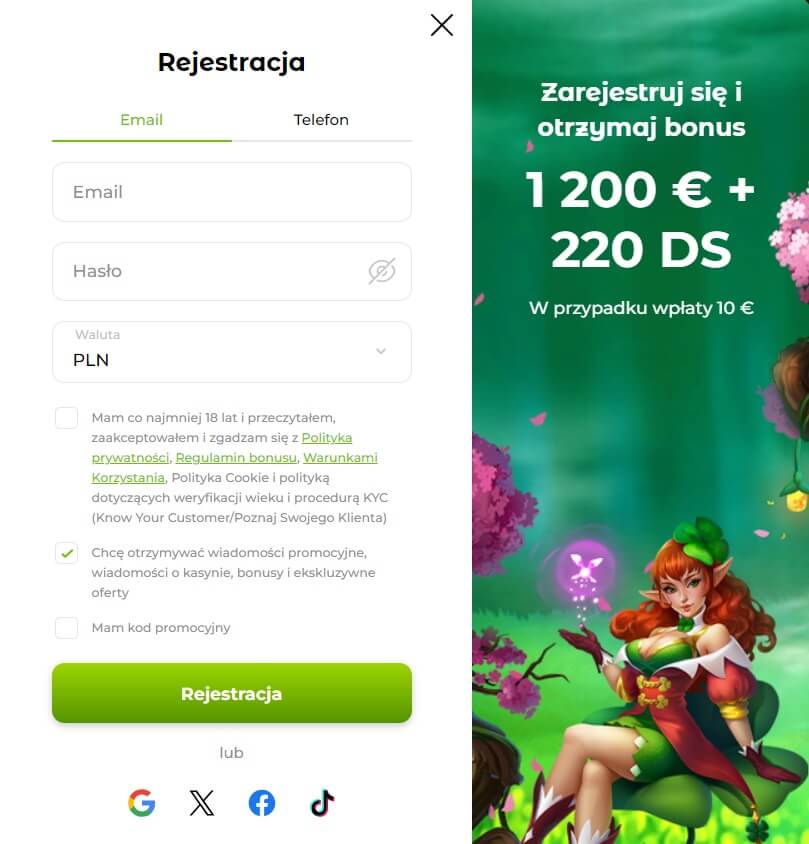The height and width of the screenshot is (844, 809).
Task: Expand the currency chevron arrow
Action: click(x=381, y=351)
